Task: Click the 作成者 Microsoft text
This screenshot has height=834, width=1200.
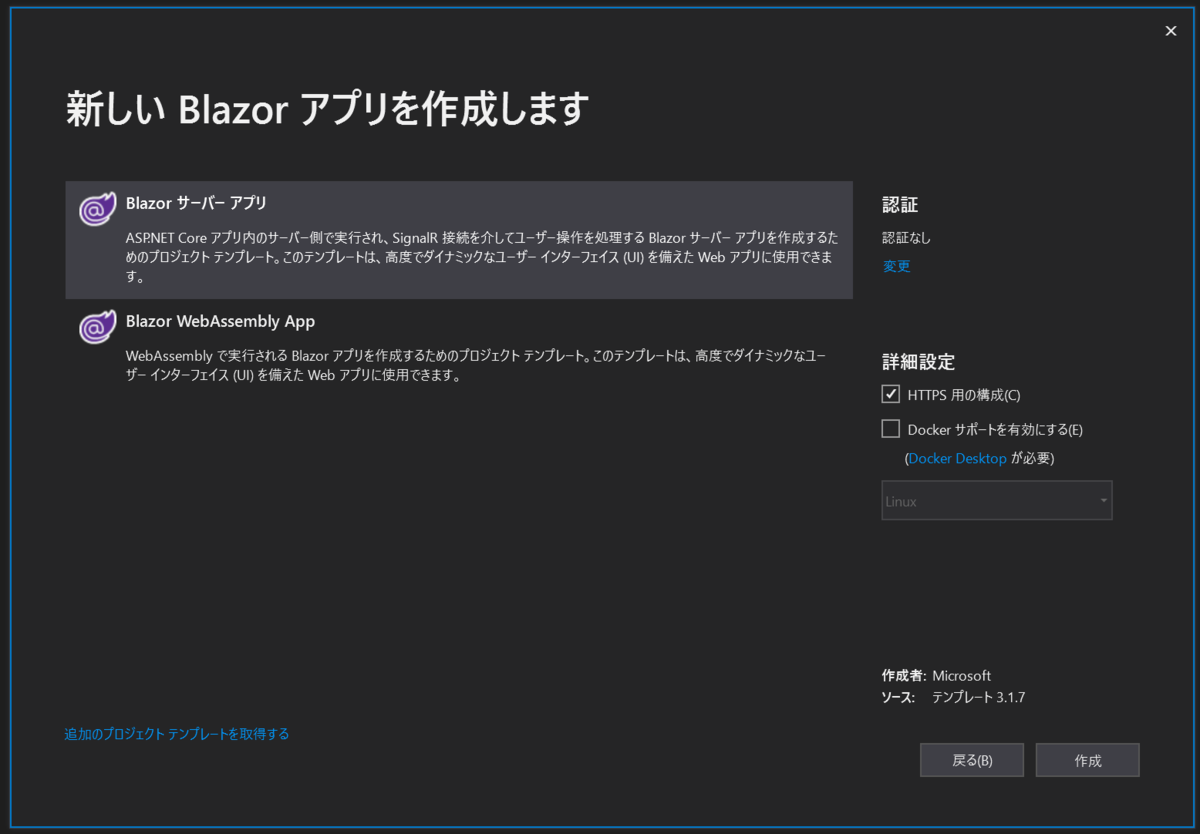Action: (936, 675)
